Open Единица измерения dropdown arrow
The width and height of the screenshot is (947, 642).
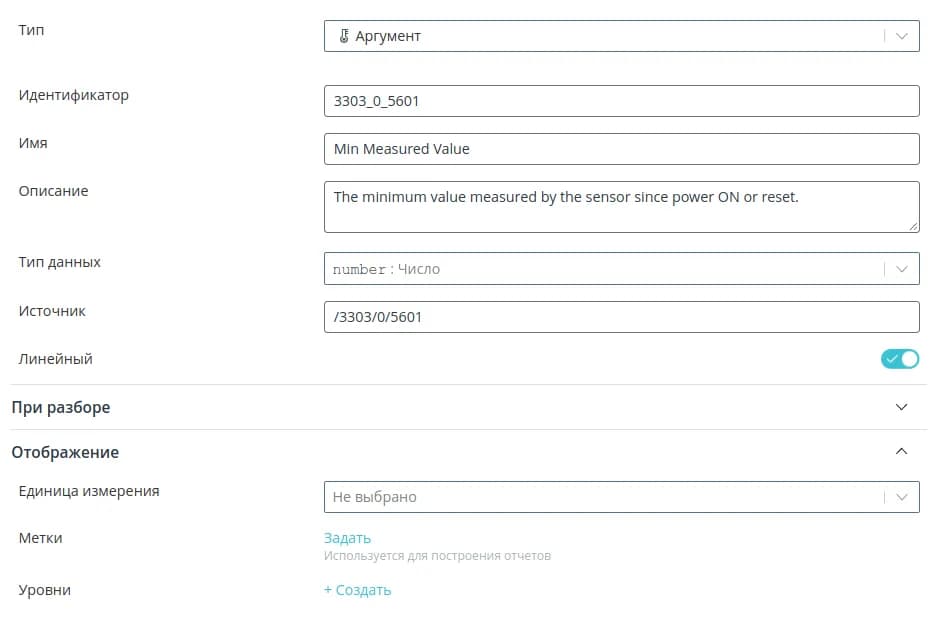(x=902, y=497)
